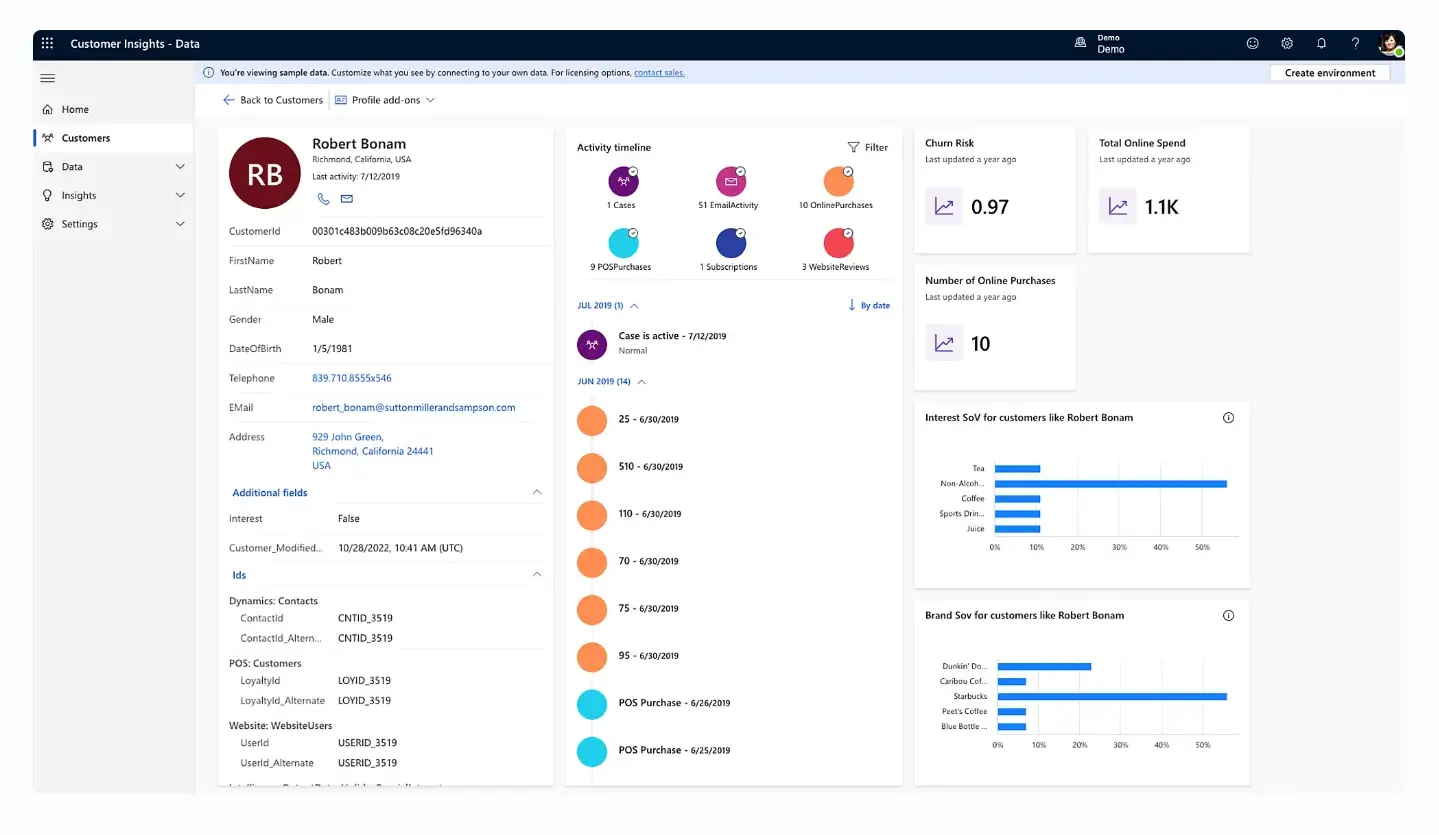Select the Cases activity circle

coord(623,182)
